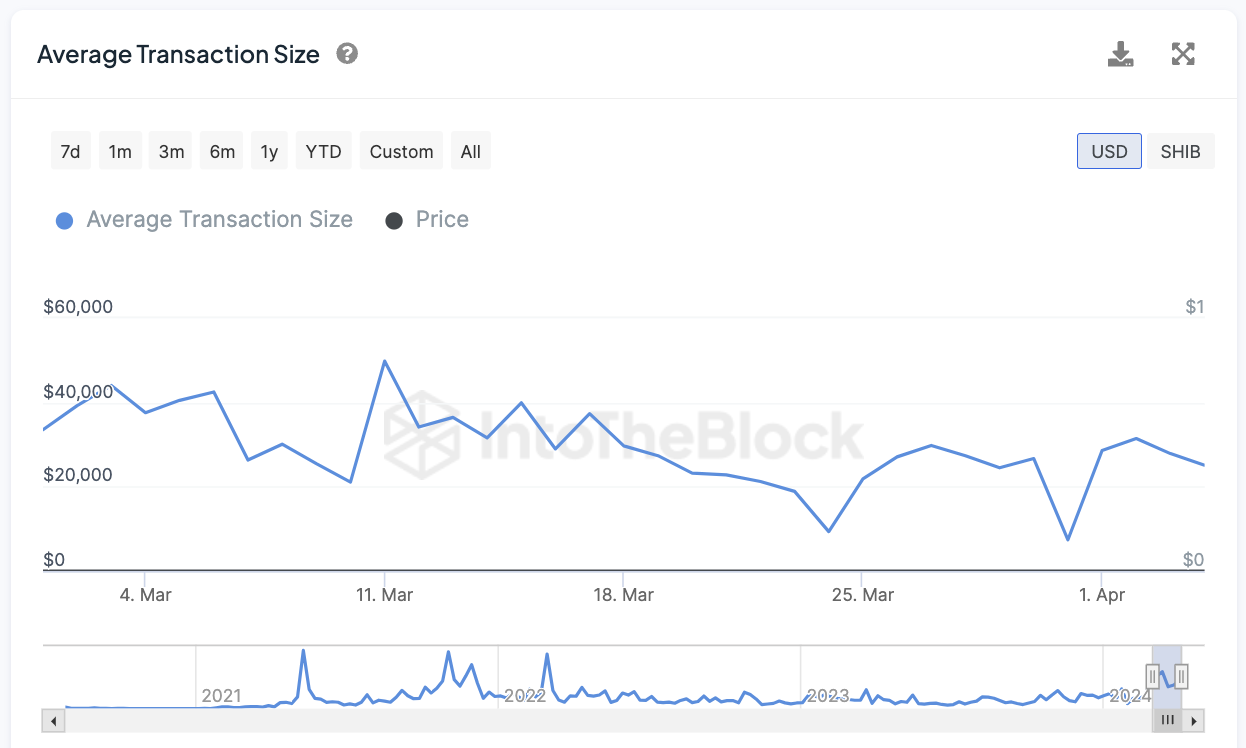This screenshot has width=1246, height=748.
Task: Click the left navigator range handle
Action: (1153, 677)
